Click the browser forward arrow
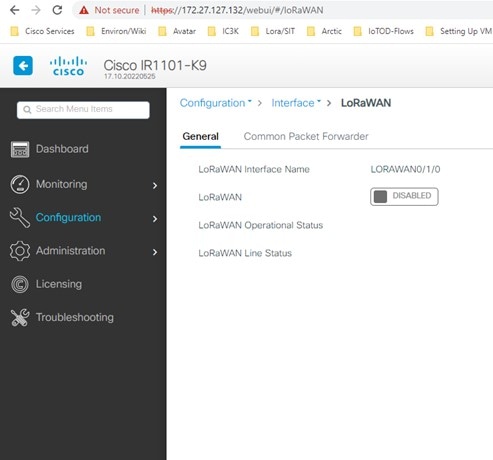 [36, 10]
